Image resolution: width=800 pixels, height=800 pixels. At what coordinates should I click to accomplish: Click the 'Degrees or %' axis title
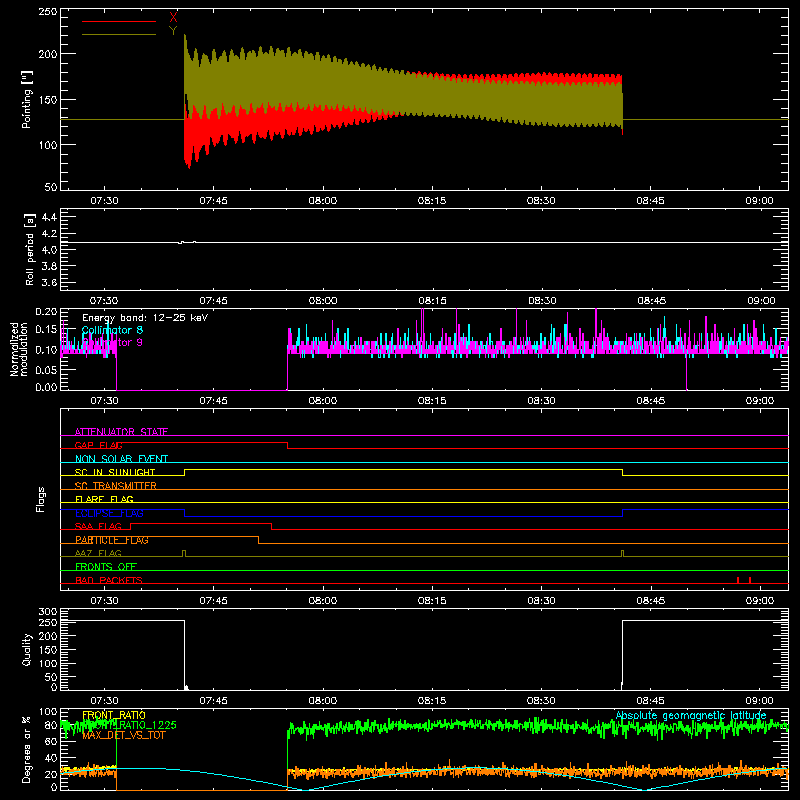(27, 749)
